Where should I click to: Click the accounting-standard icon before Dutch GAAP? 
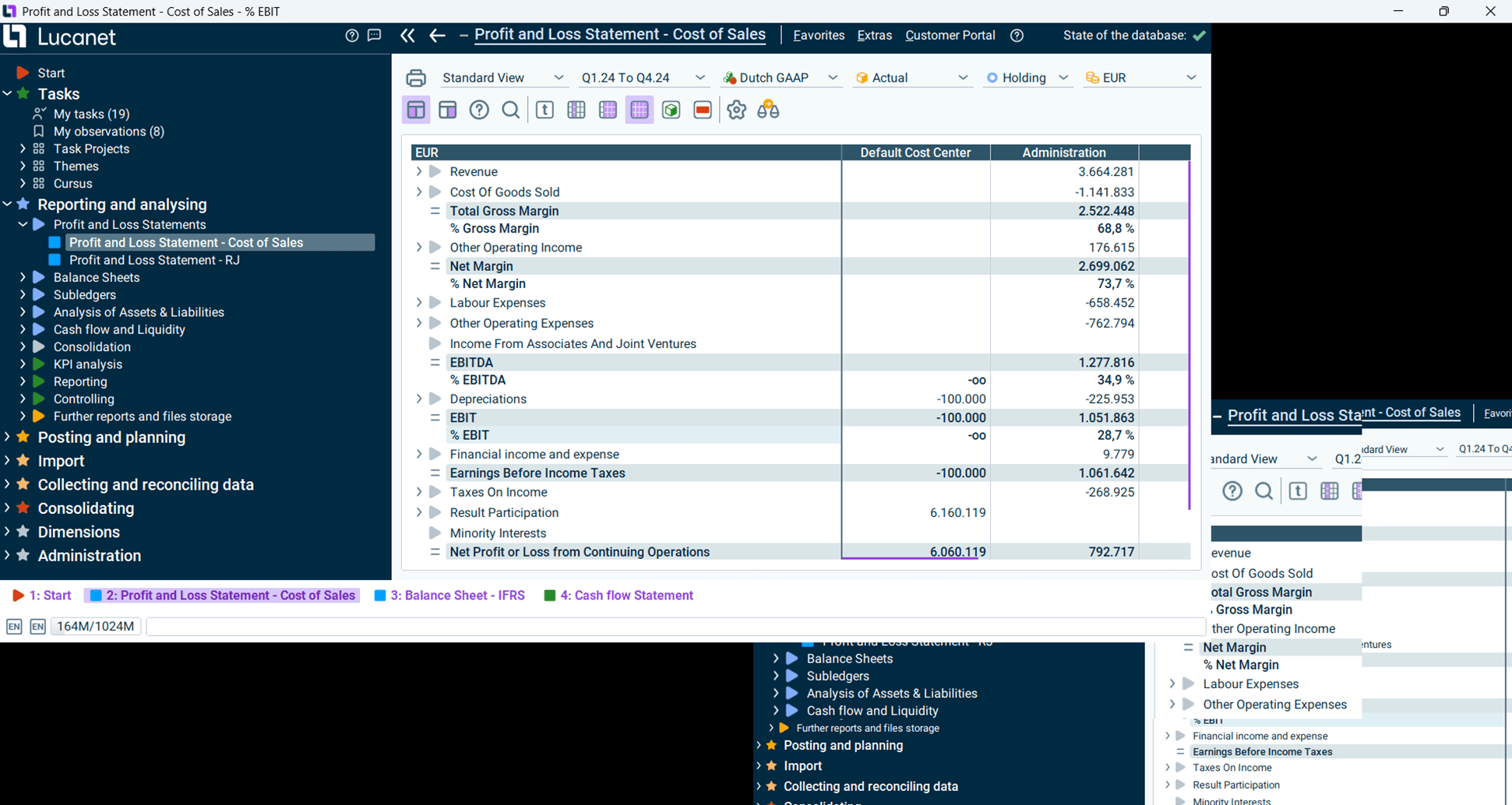[729, 78]
